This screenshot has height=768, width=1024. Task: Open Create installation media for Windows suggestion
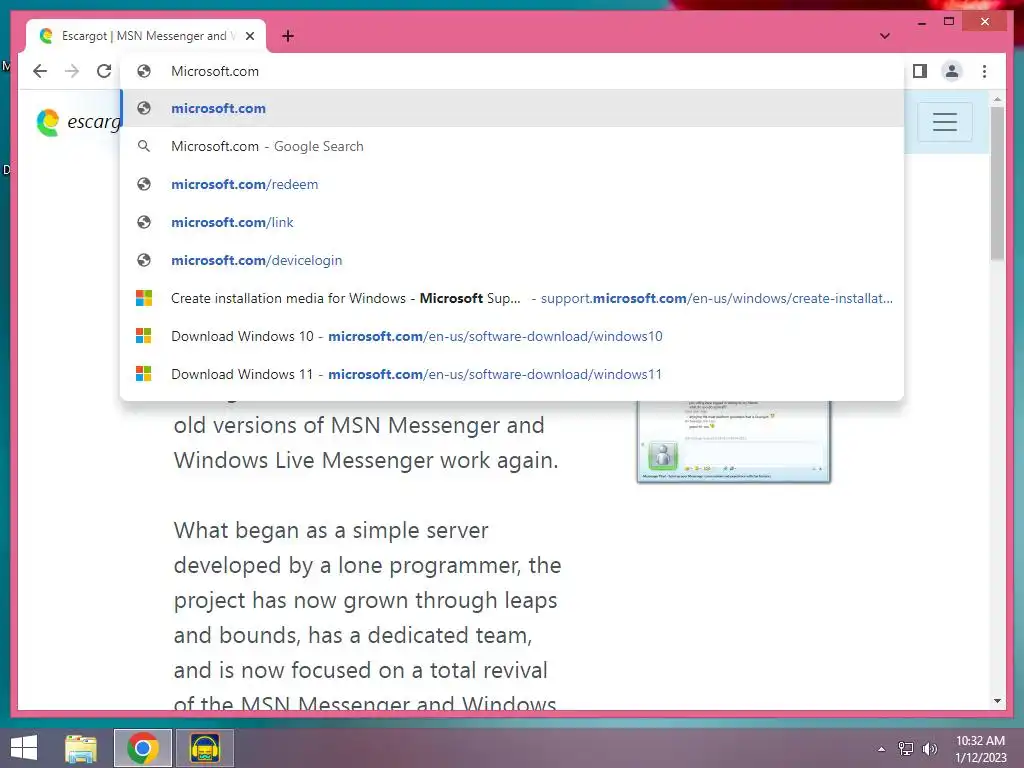point(513,298)
